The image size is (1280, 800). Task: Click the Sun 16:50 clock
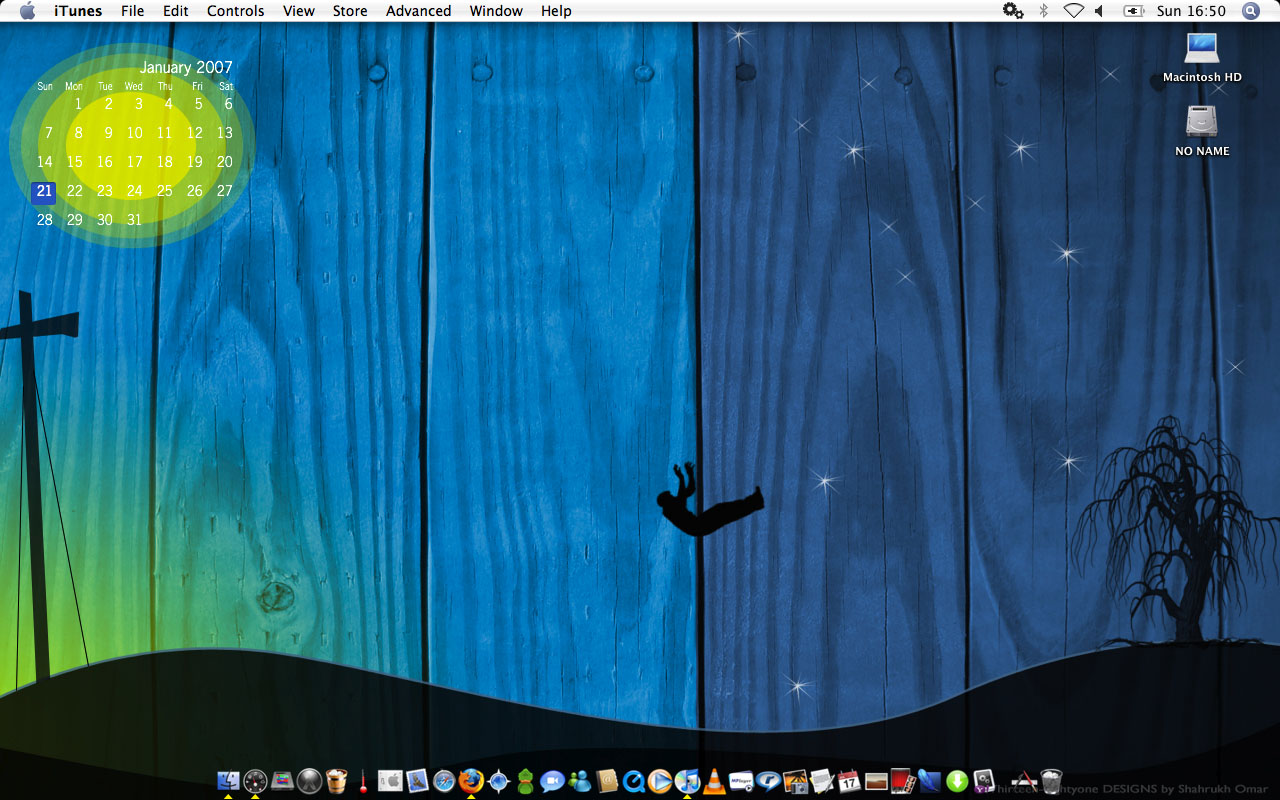tap(1191, 11)
